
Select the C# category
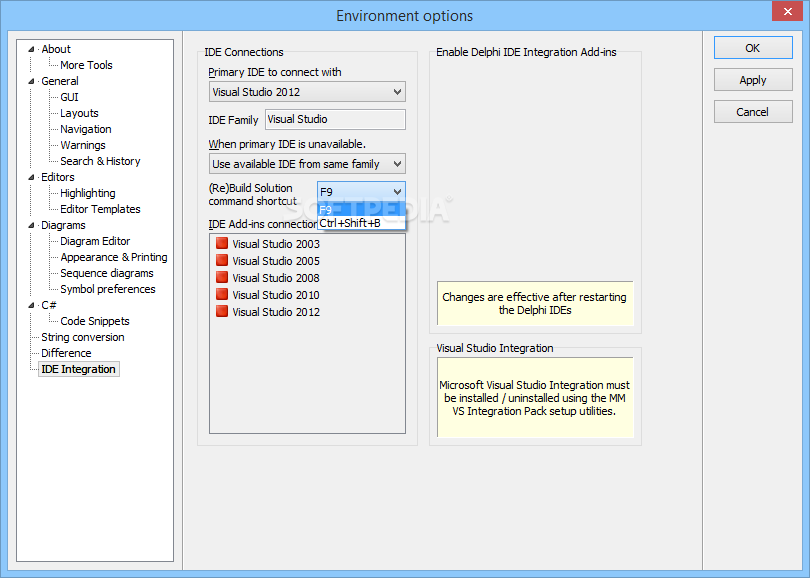click(x=49, y=305)
